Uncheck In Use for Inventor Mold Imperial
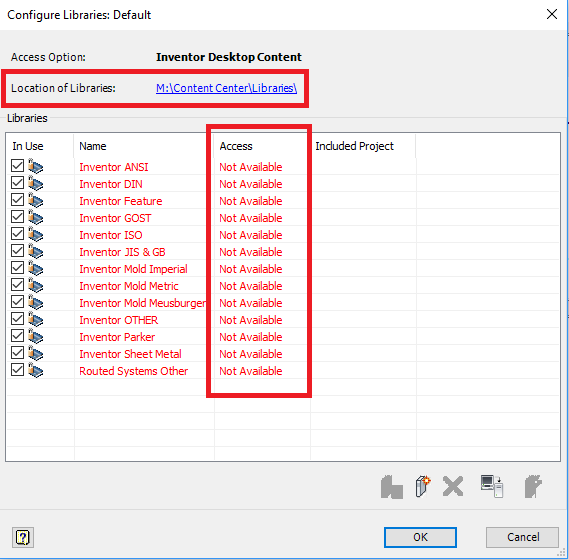 [x=17, y=267]
